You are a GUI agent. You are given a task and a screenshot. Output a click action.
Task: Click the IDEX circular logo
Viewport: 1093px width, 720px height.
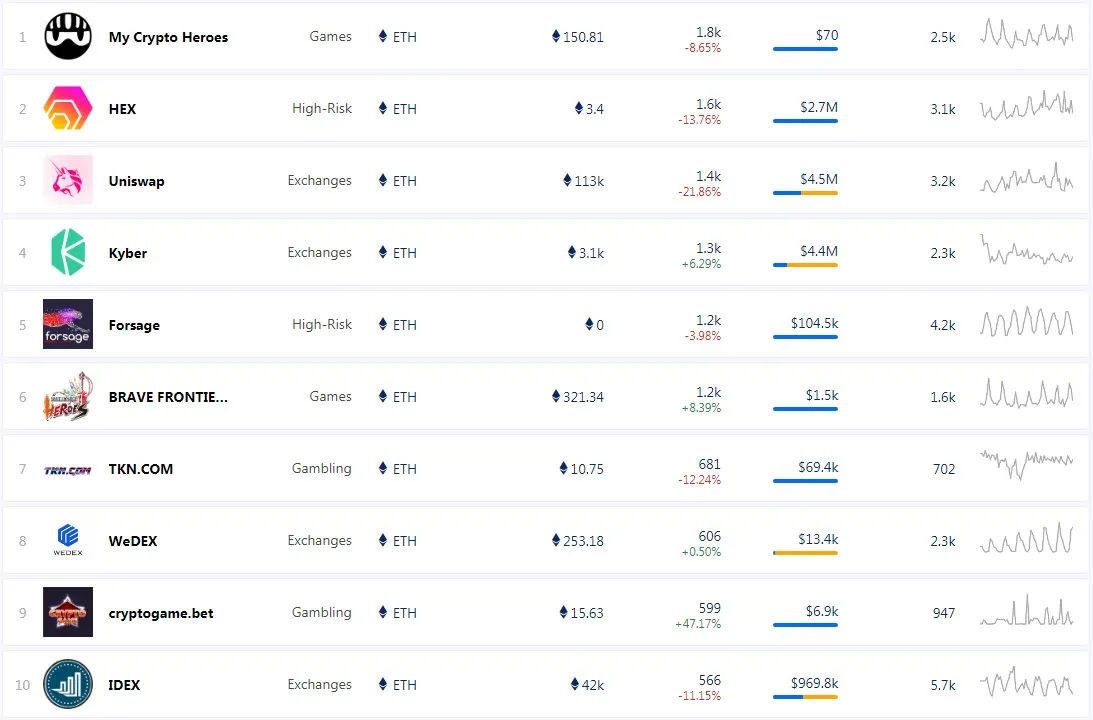pyautogui.click(x=67, y=684)
